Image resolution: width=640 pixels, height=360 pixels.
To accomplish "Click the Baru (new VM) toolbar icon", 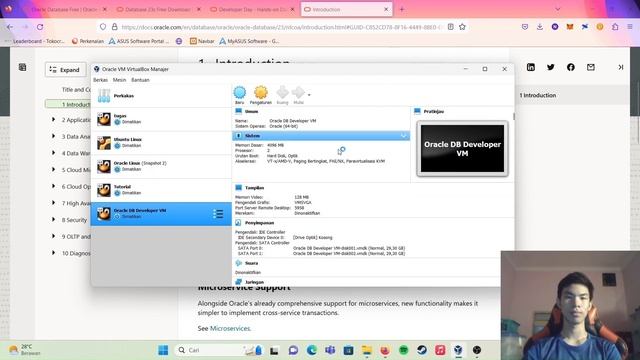I will (x=240, y=93).
